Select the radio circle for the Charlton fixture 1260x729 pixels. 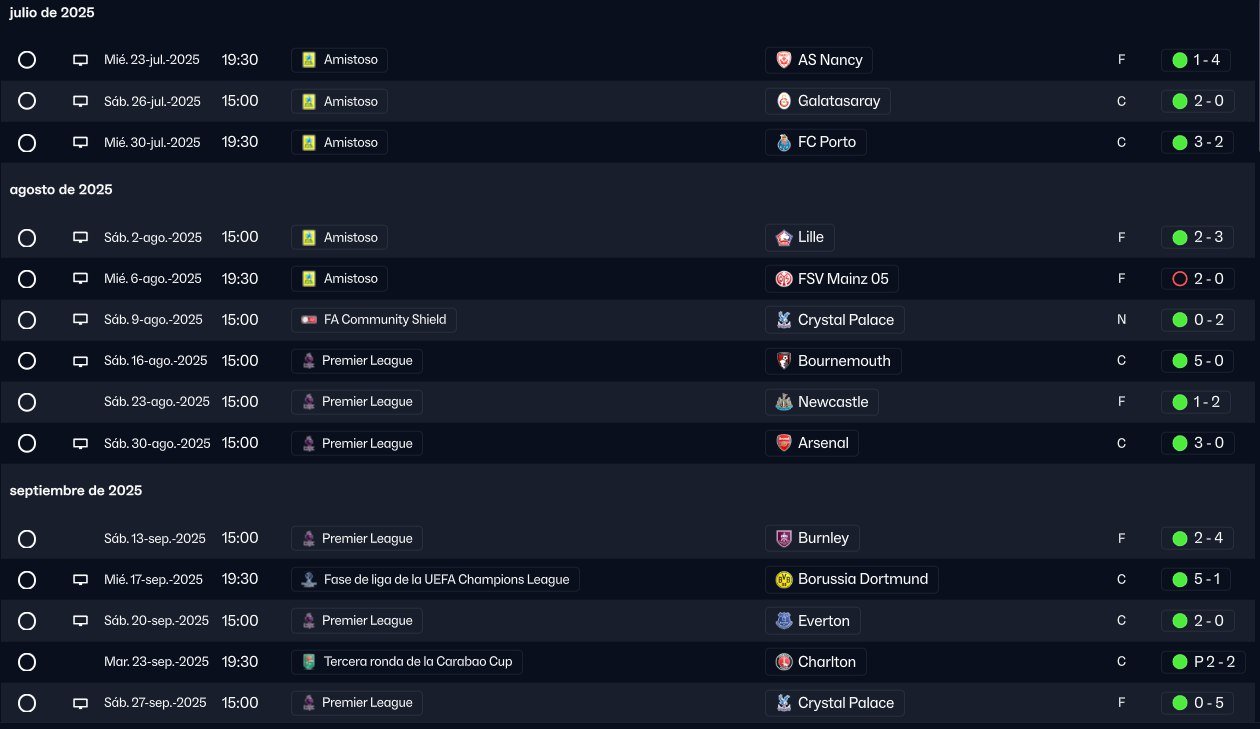(27, 662)
